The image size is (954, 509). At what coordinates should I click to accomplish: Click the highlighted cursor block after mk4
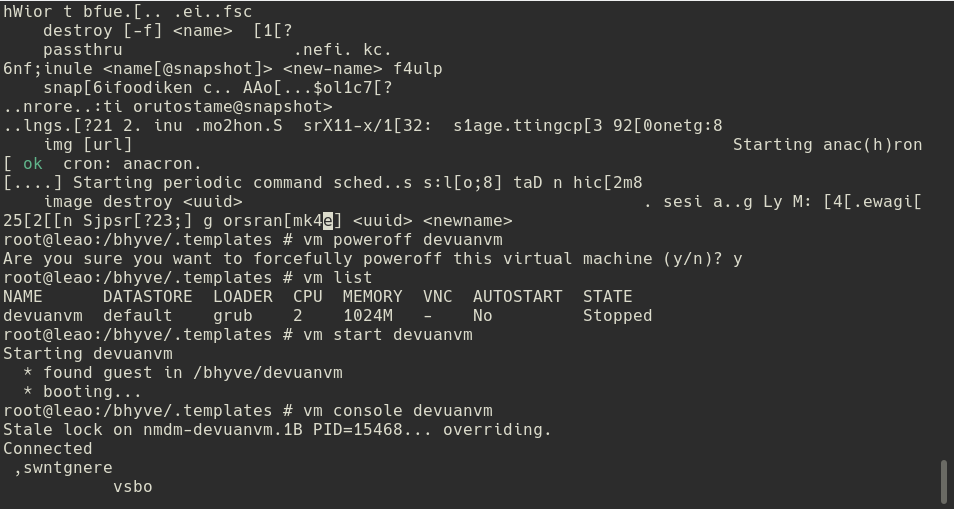pos(328,220)
